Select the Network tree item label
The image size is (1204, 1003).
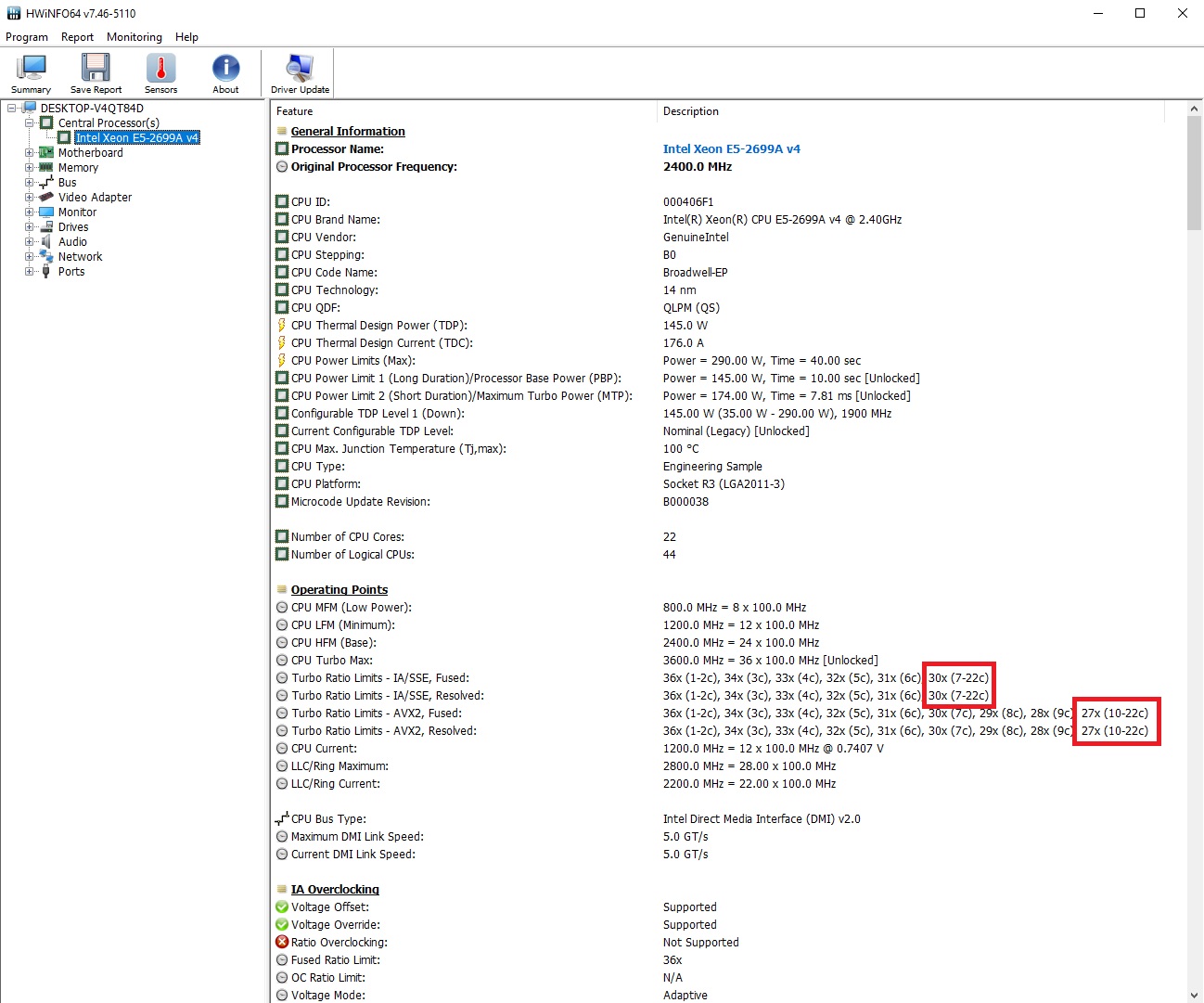pyautogui.click(x=81, y=257)
